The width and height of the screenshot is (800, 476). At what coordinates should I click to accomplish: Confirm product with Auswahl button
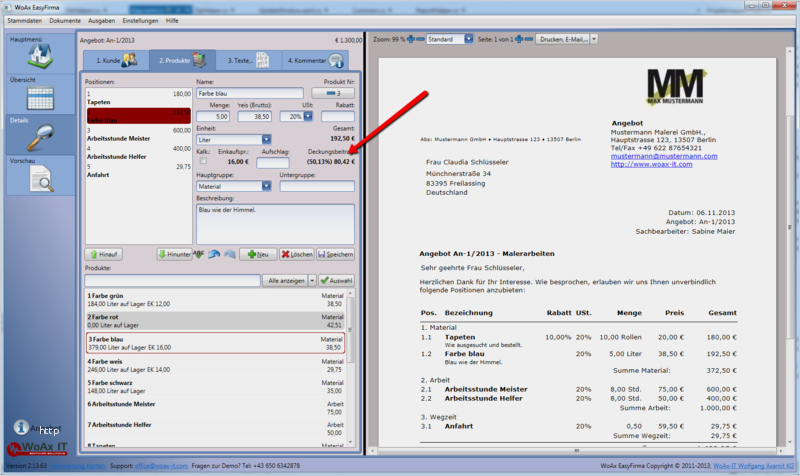(336, 281)
